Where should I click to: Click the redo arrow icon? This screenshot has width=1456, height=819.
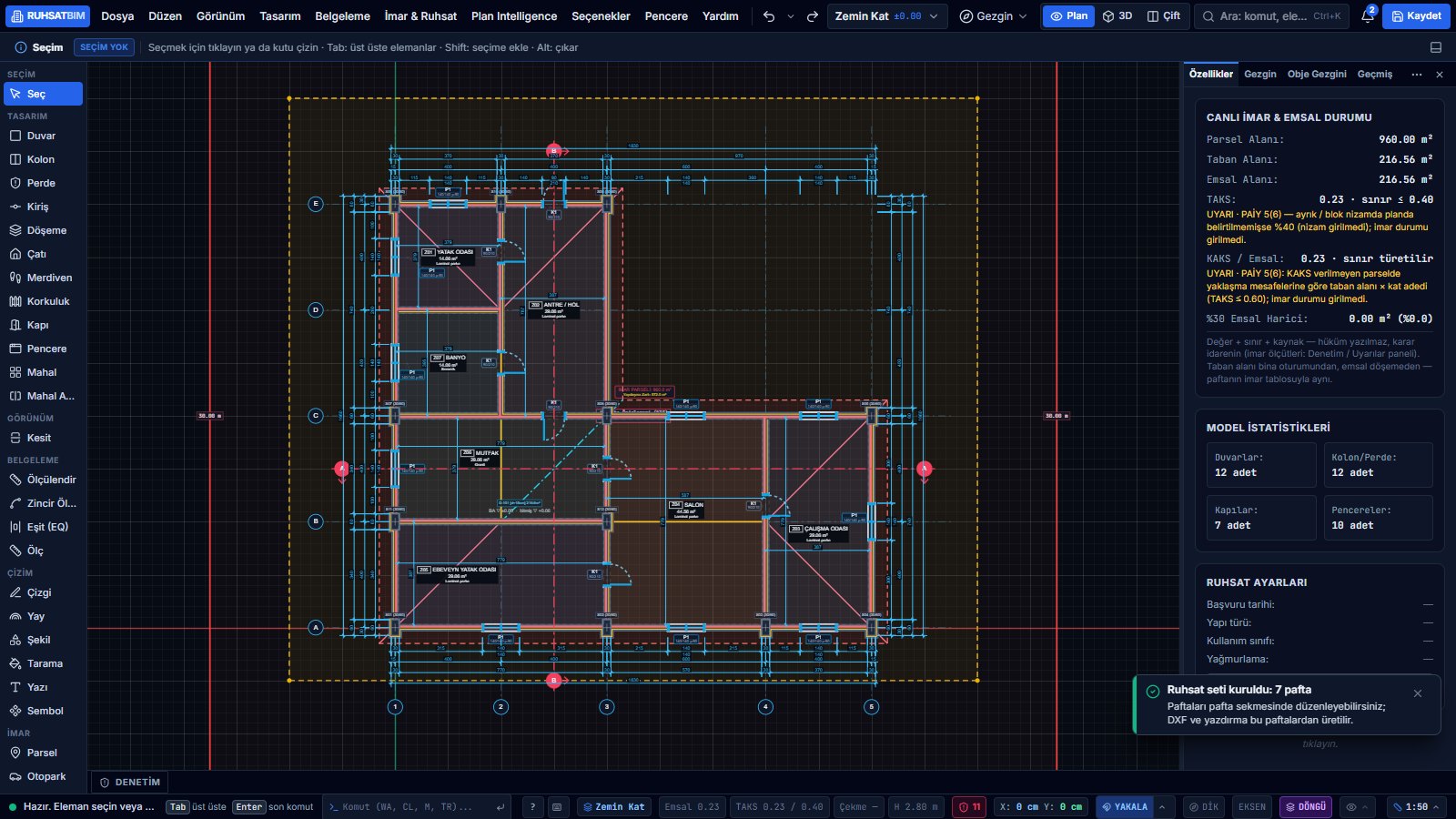(x=813, y=16)
